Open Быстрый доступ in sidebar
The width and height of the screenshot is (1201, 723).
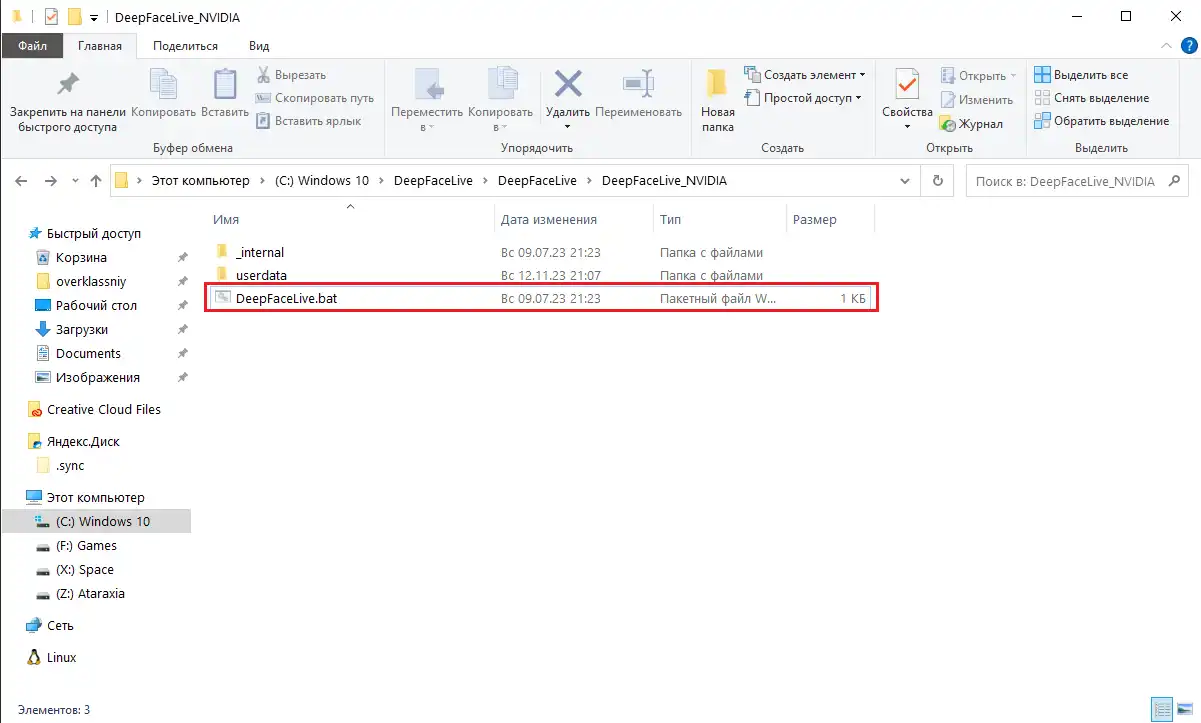tap(94, 233)
